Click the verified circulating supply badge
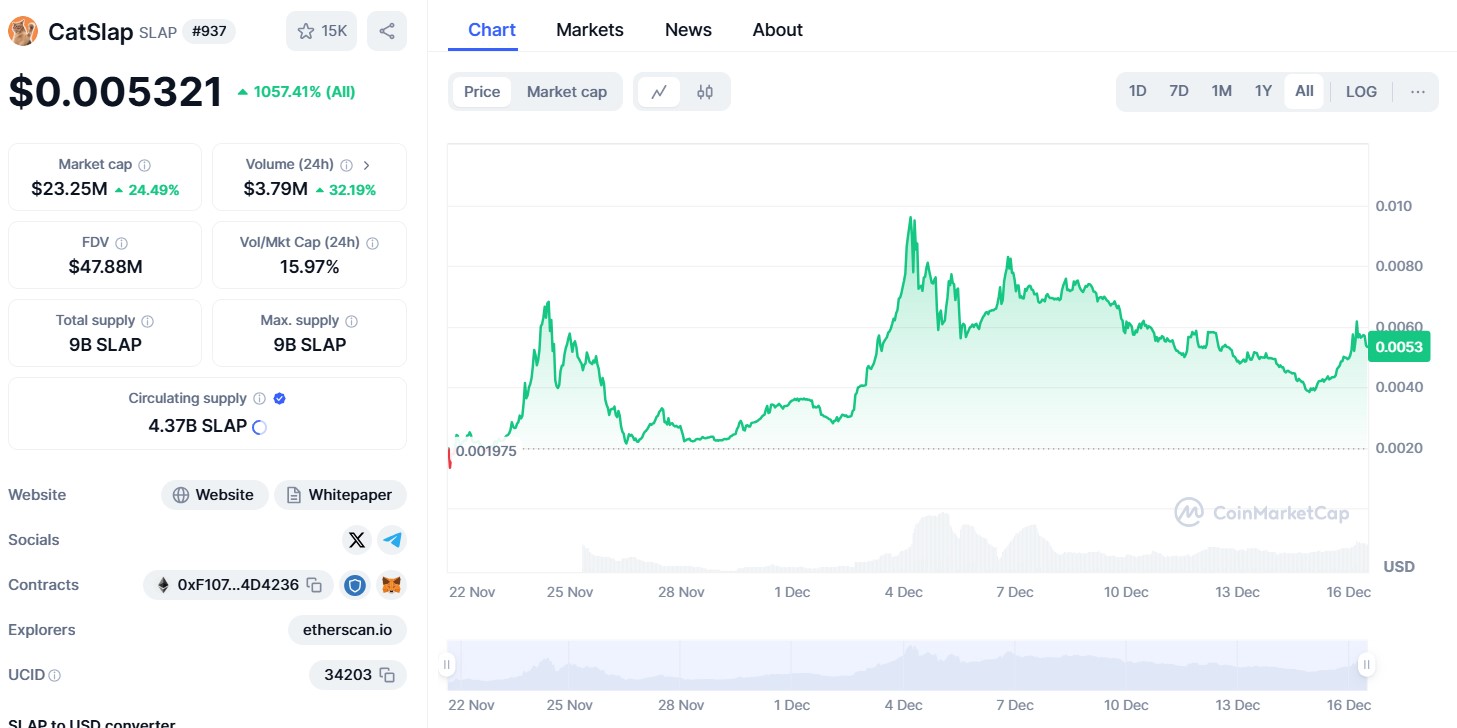 [280, 398]
